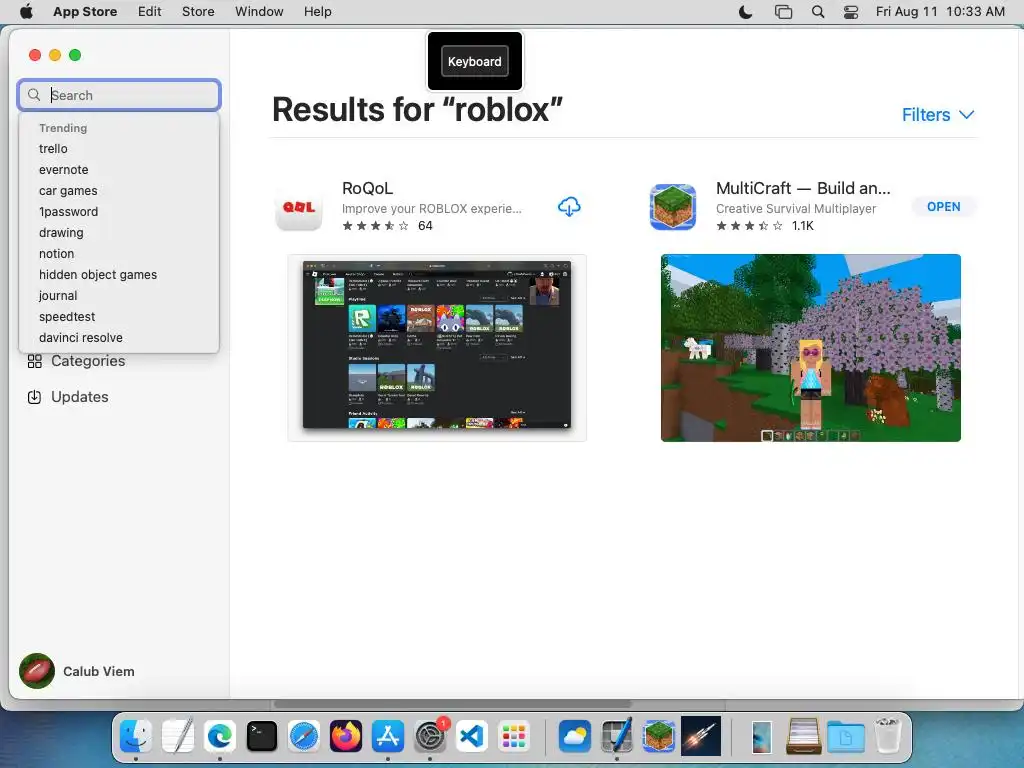Open the Trash in the dock
Screen dimensions: 1024x768
point(888,735)
